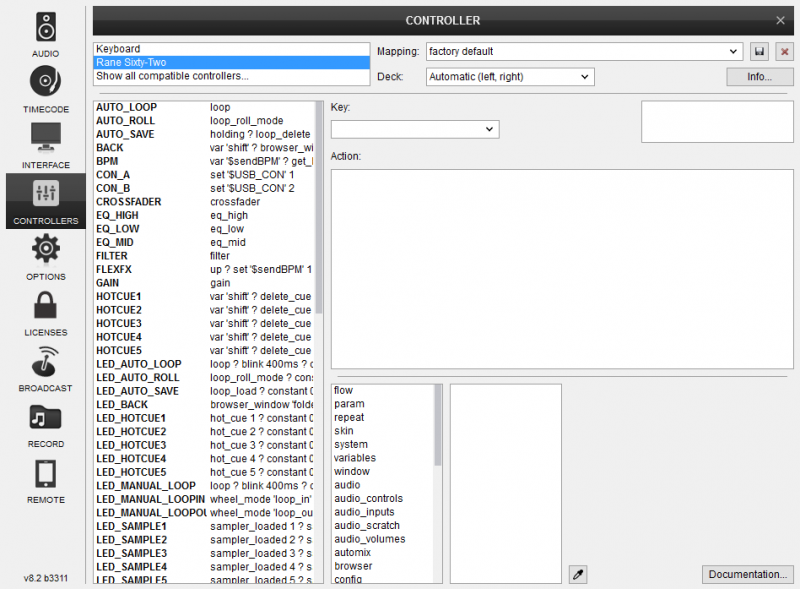Save the current mapping with floppy icon
800x589 pixels.
point(759,52)
